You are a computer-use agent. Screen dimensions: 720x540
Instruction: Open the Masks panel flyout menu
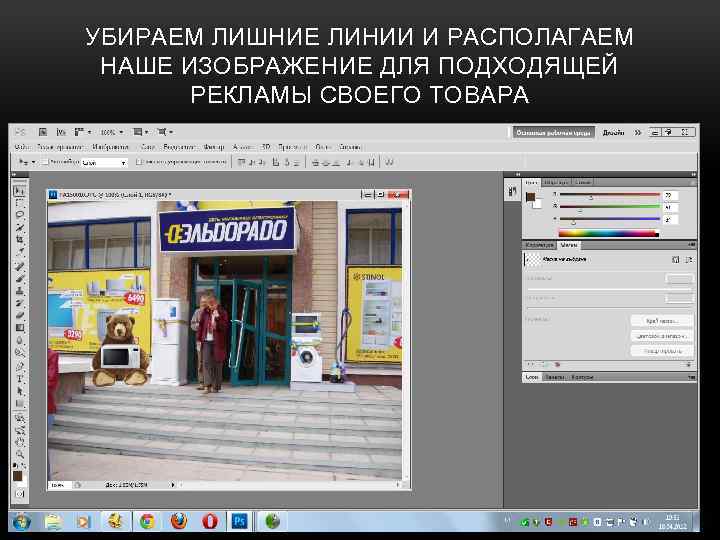(x=691, y=245)
